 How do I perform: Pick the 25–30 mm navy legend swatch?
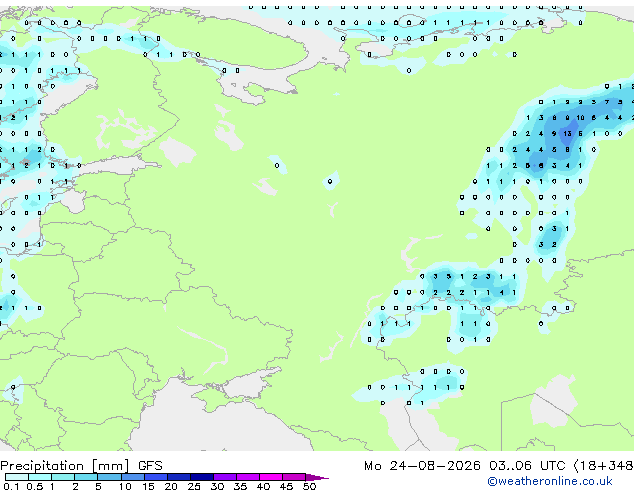point(201,477)
